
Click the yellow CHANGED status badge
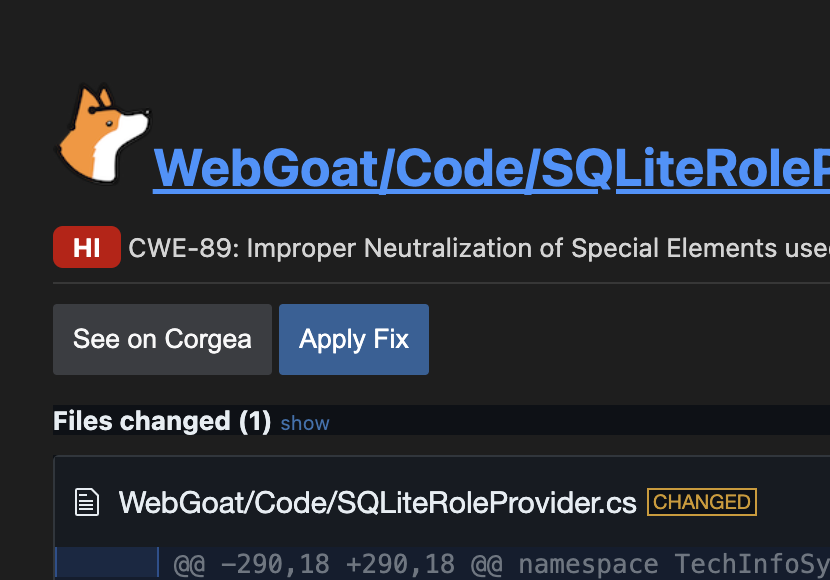pos(702,502)
